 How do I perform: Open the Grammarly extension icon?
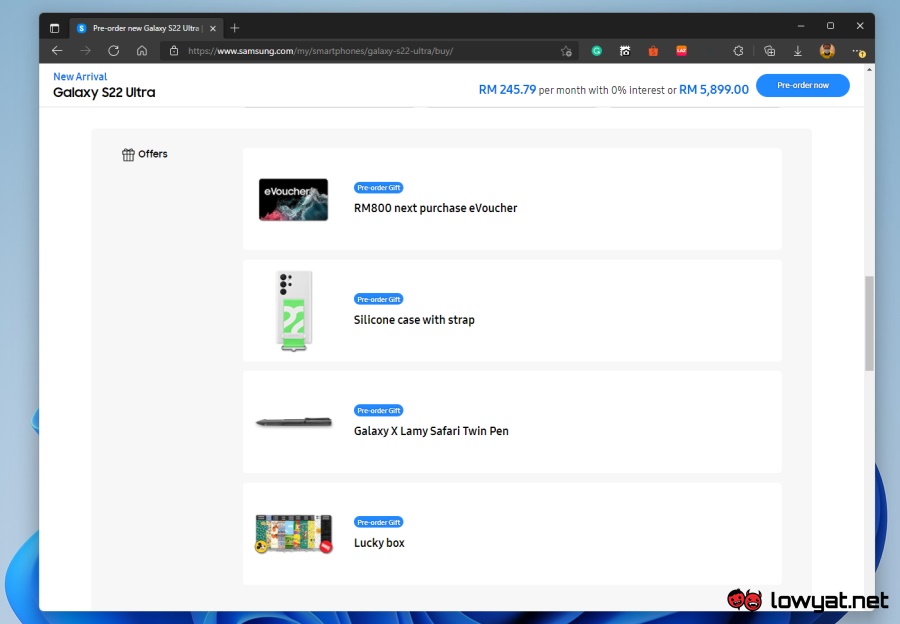597,51
